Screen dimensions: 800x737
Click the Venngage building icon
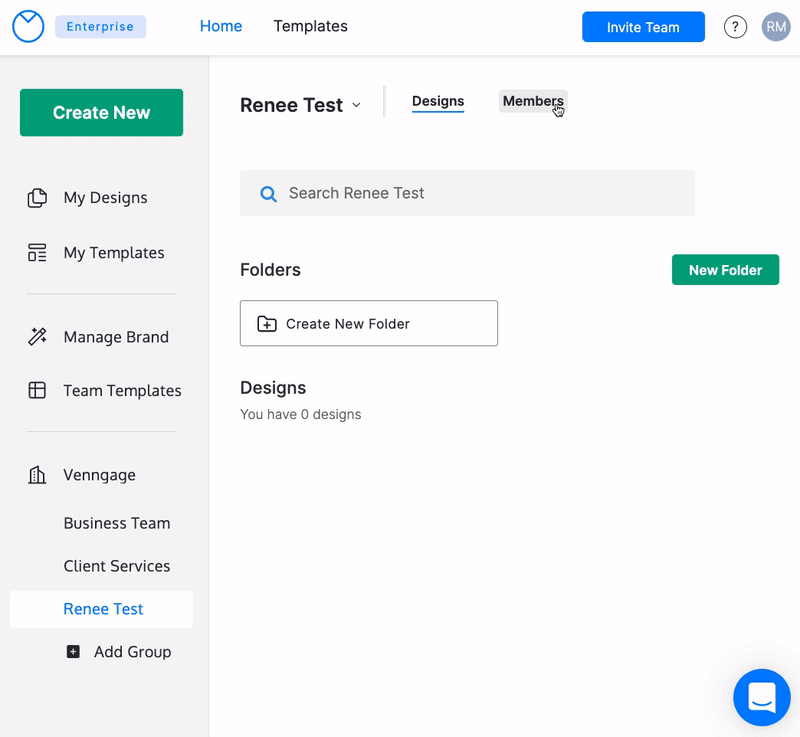37,475
